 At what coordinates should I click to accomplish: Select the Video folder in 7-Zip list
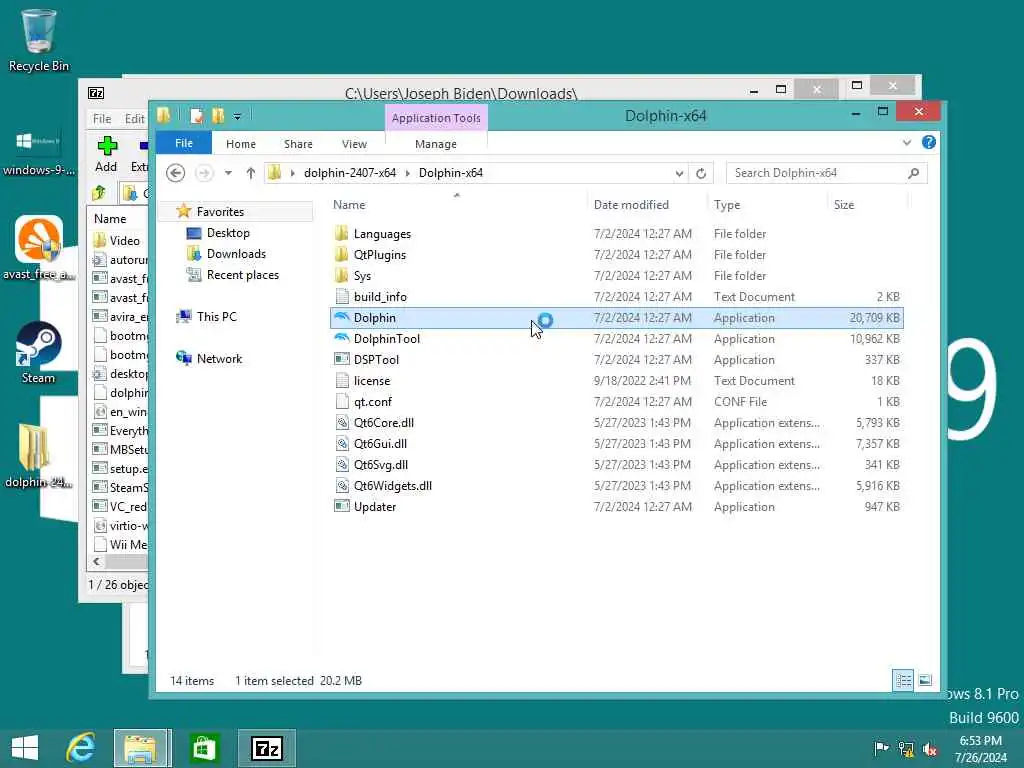[x=118, y=241]
